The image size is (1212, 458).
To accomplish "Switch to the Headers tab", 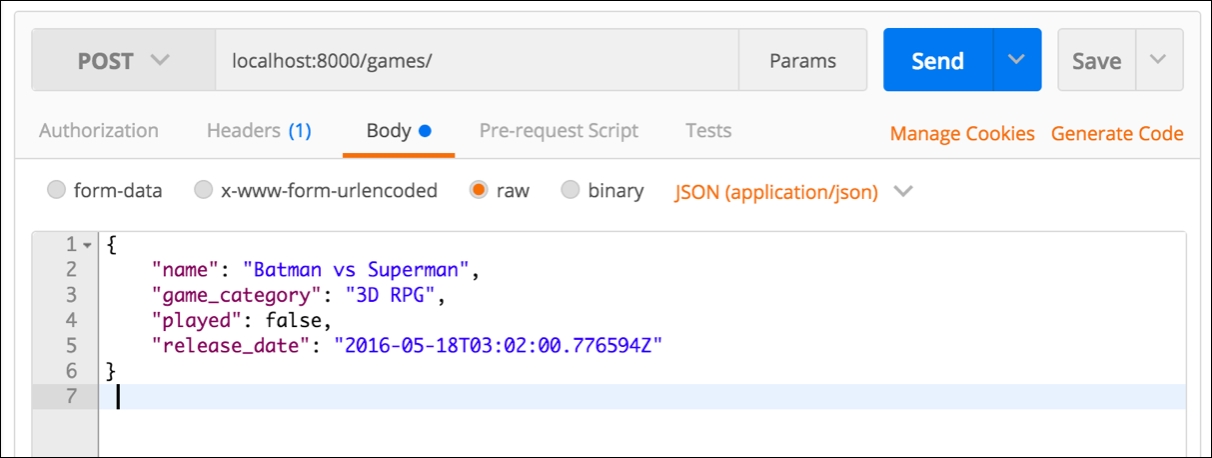I will tap(259, 131).
